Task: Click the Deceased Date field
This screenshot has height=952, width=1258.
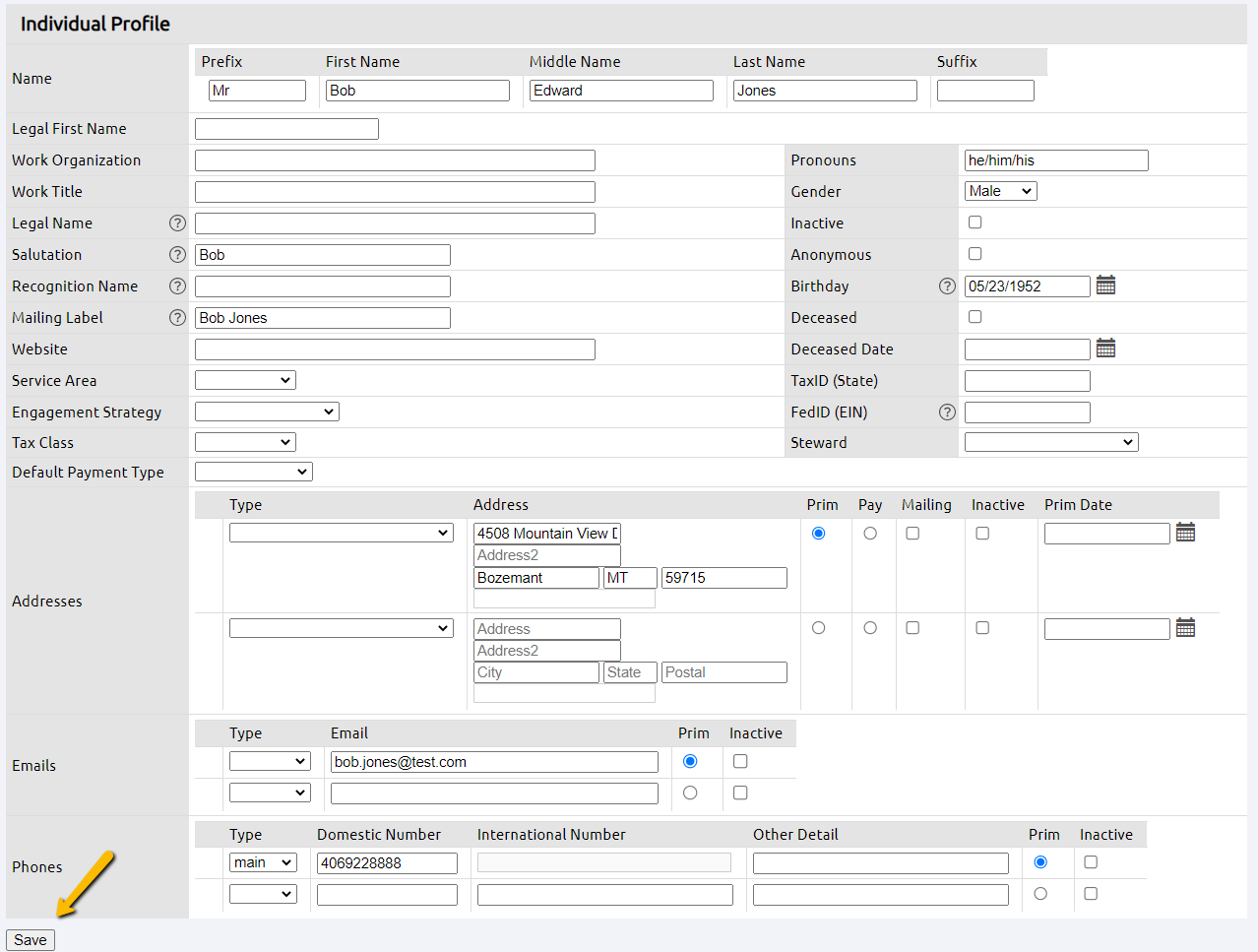Action: click(x=1028, y=349)
